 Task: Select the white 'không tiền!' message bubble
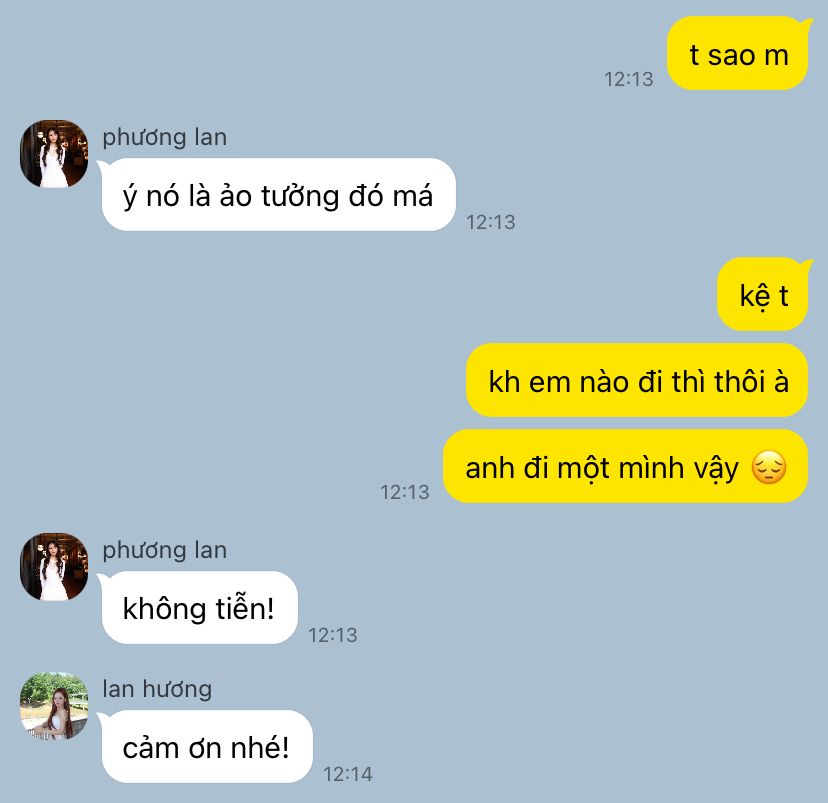coord(199,607)
